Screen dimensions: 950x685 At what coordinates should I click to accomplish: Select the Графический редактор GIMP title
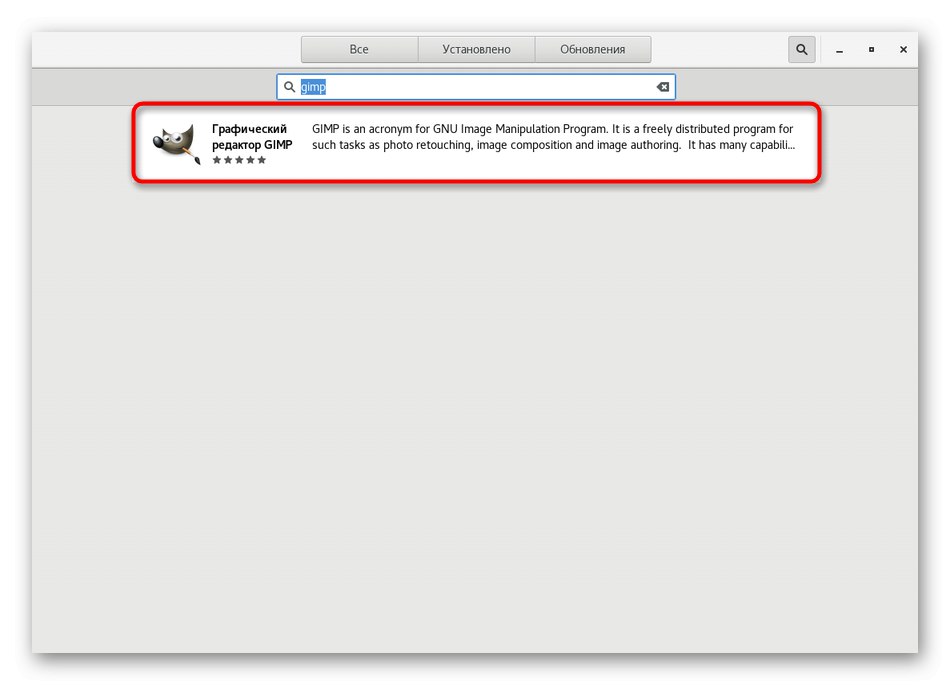252,137
